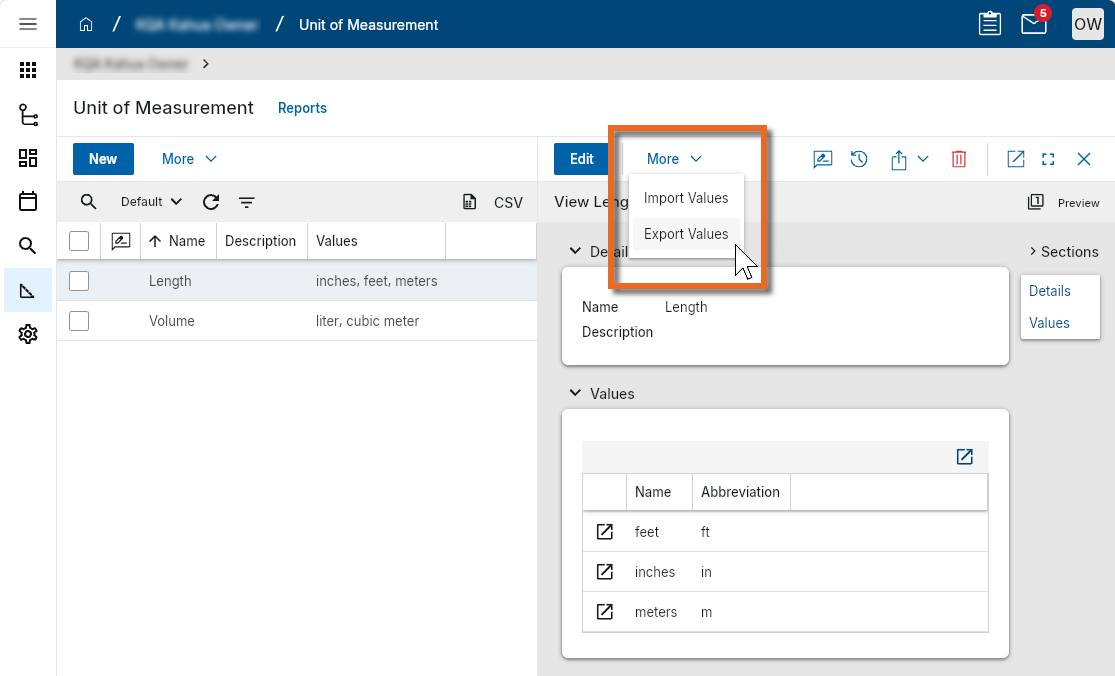This screenshot has height=676, width=1115.
Task: Open the filter icon in list toolbar
Action: click(246, 202)
